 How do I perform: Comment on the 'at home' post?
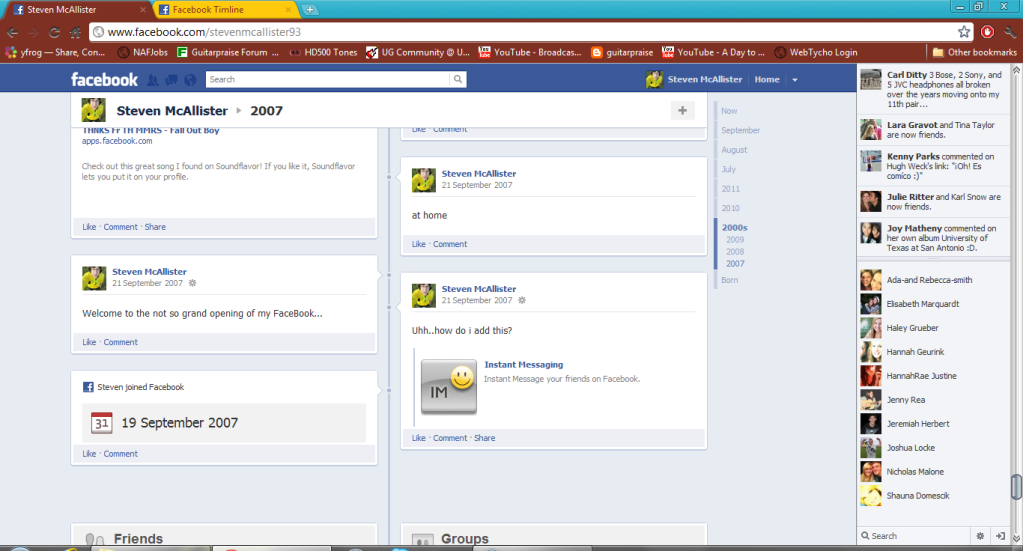click(450, 244)
